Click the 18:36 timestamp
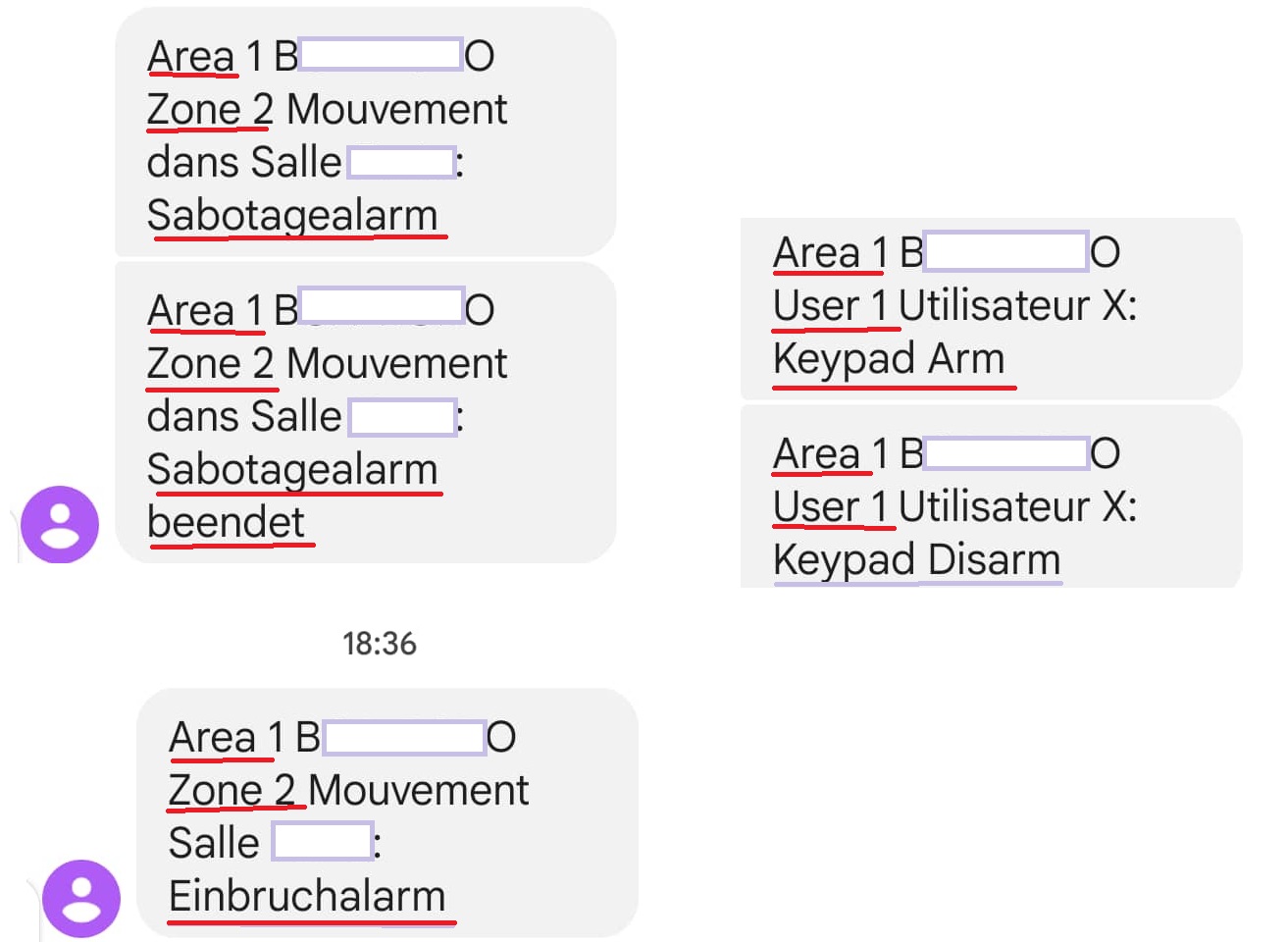This screenshot has height=942, width=1288. coord(379,644)
